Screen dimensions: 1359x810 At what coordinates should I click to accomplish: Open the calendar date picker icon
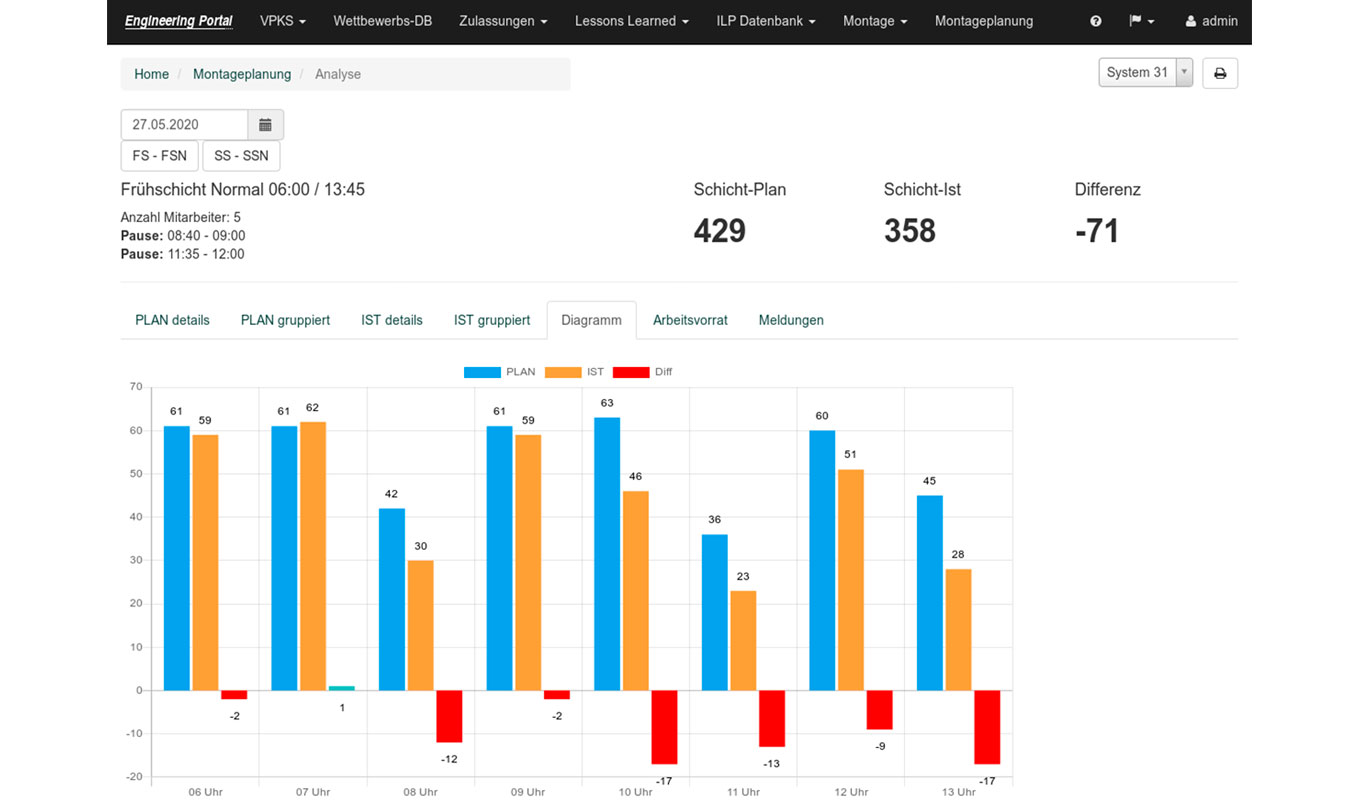tap(265, 125)
